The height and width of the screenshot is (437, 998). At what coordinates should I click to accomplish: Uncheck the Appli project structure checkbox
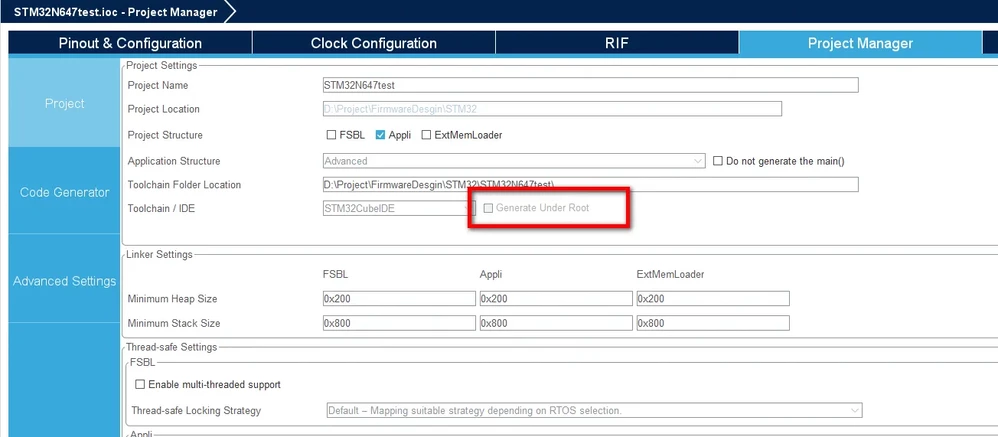(380, 135)
